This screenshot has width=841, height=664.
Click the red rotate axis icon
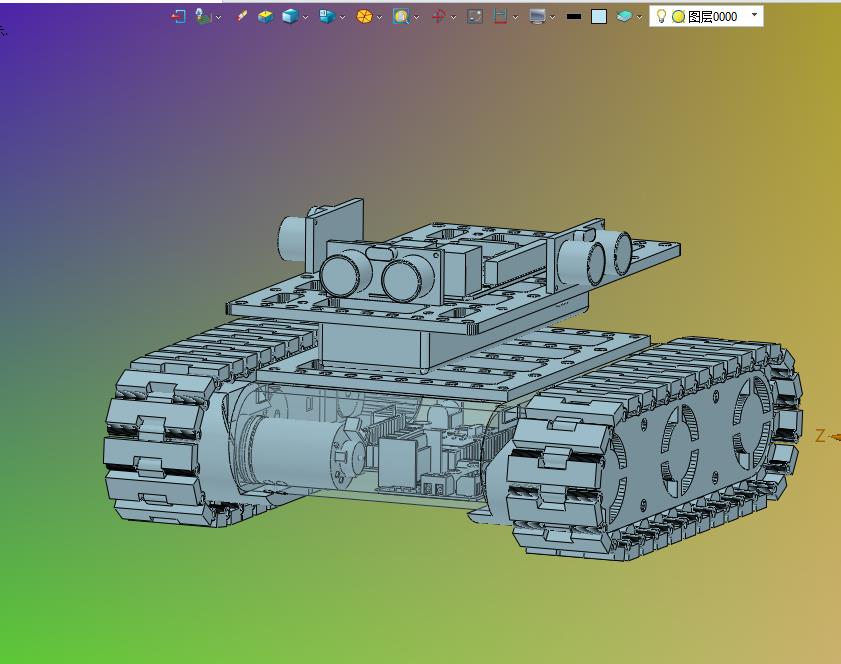pyautogui.click(x=438, y=17)
